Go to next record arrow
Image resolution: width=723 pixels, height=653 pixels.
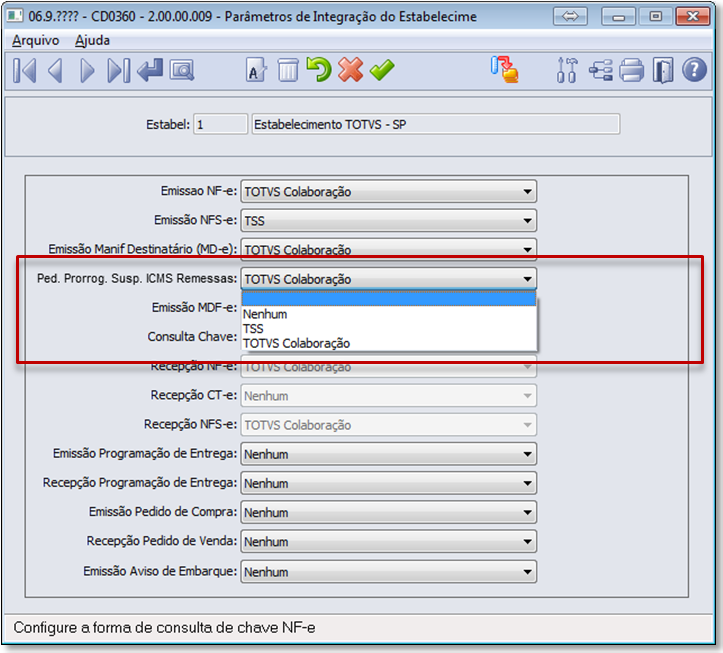pos(87,71)
